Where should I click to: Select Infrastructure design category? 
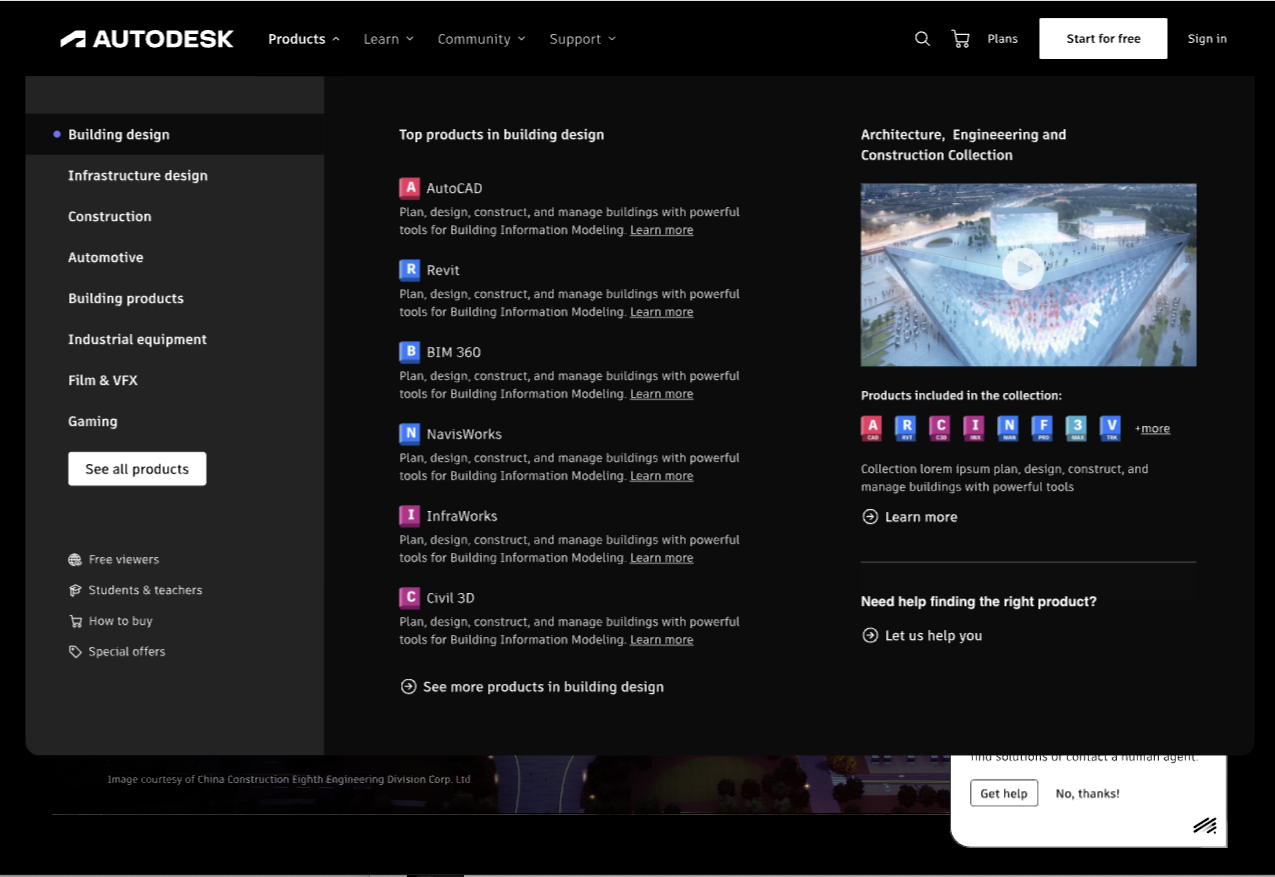click(x=138, y=175)
